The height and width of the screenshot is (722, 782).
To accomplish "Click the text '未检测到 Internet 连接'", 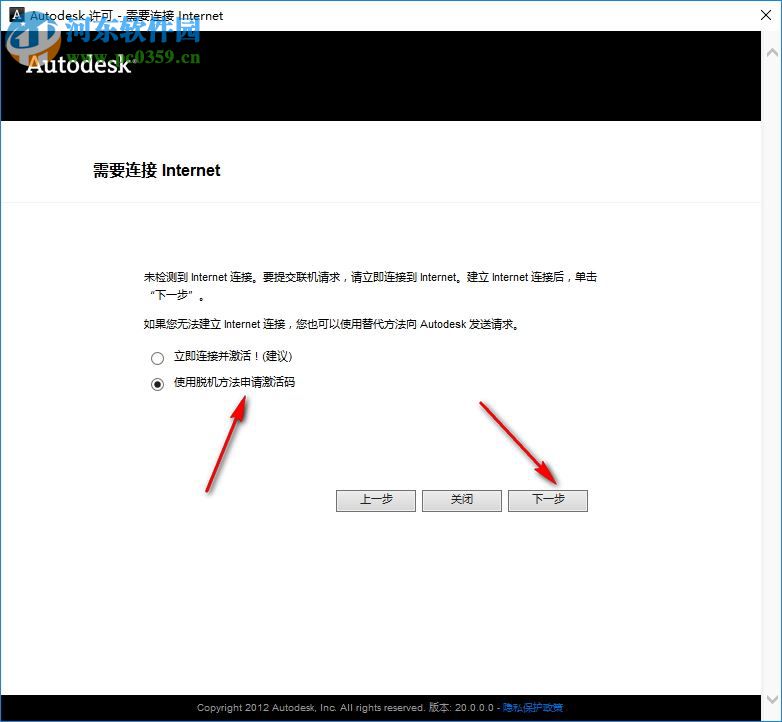I will [200, 277].
